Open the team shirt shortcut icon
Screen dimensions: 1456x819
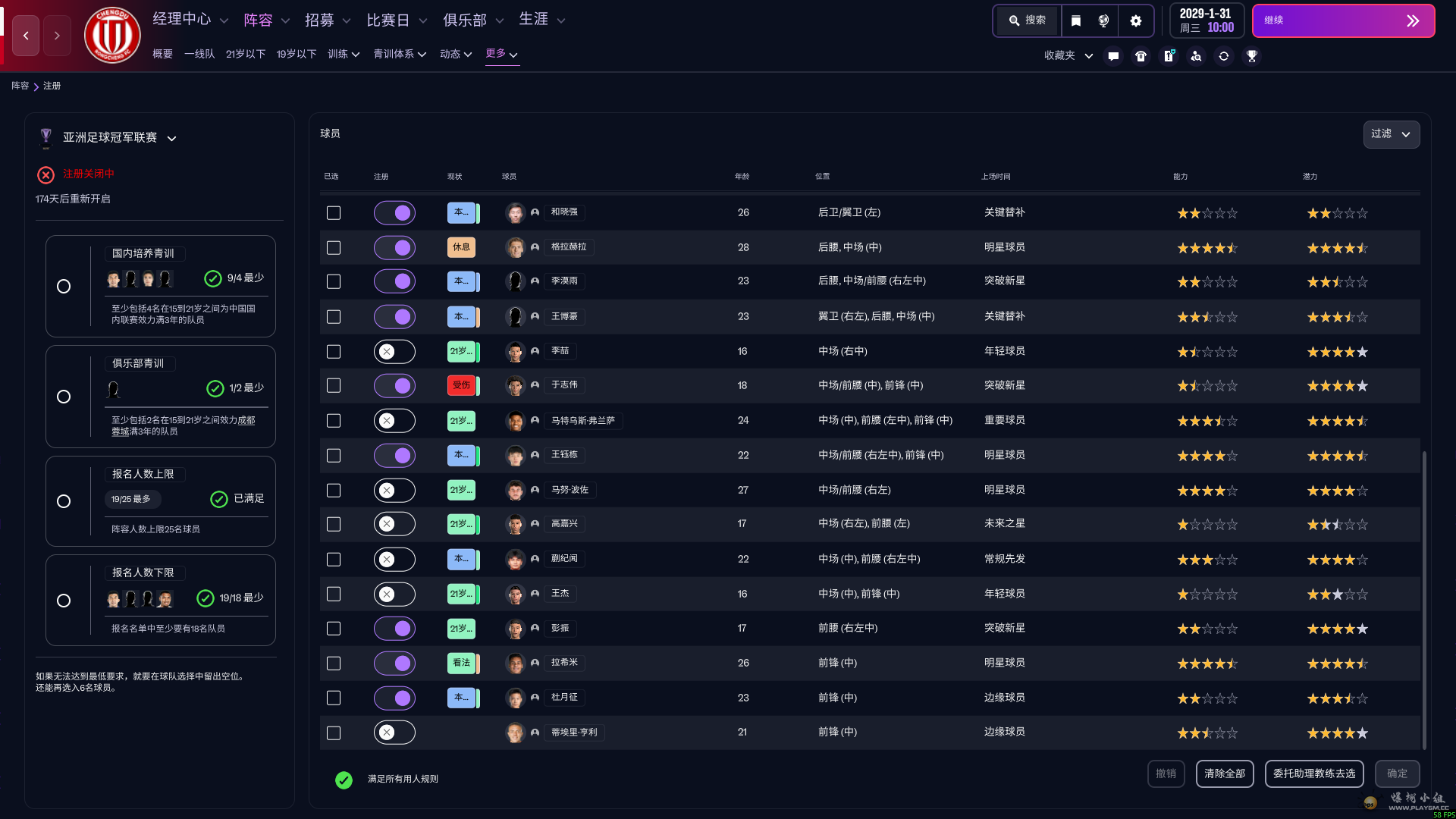click(1141, 56)
